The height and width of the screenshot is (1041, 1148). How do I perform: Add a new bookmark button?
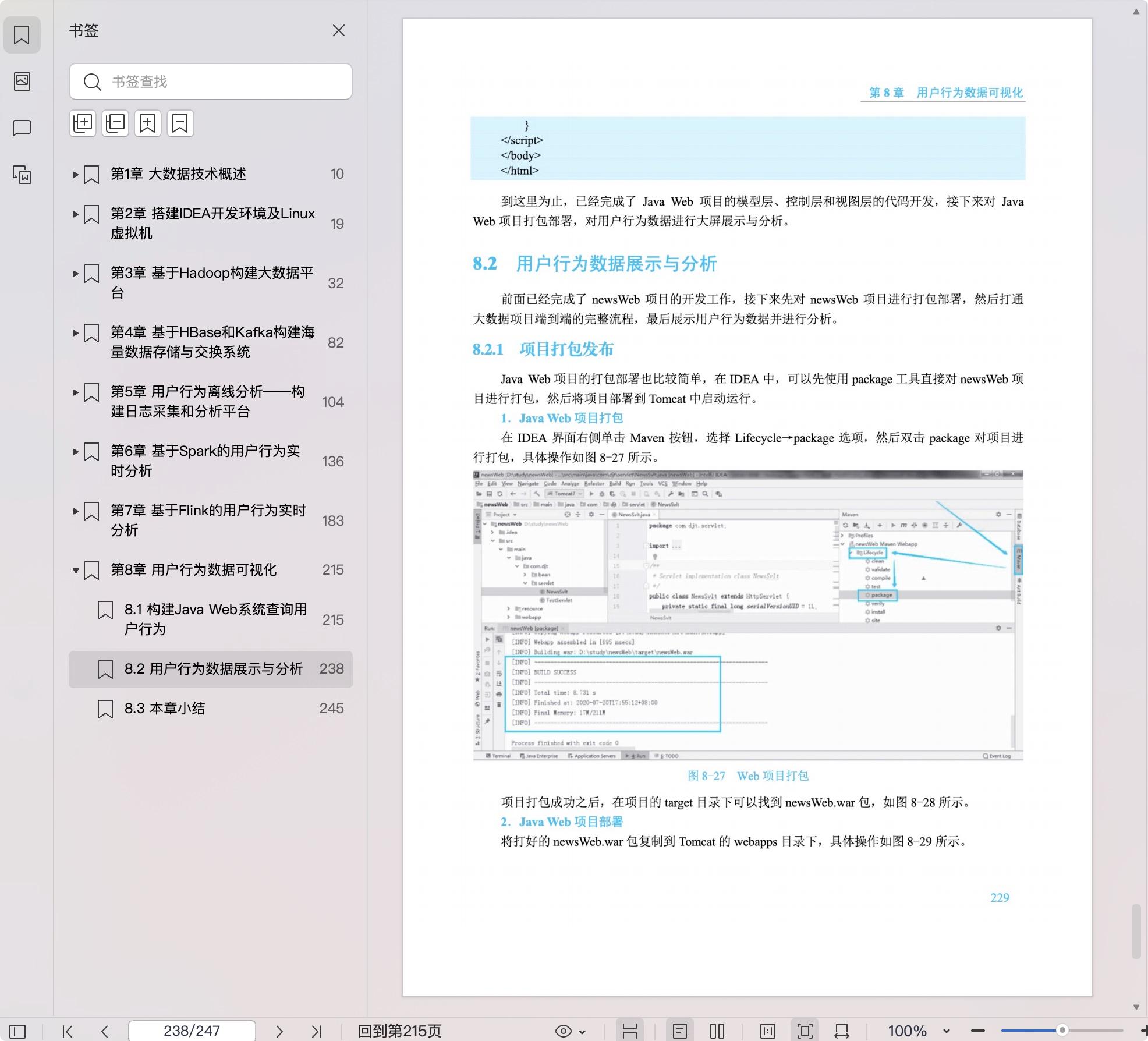coord(147,123)
